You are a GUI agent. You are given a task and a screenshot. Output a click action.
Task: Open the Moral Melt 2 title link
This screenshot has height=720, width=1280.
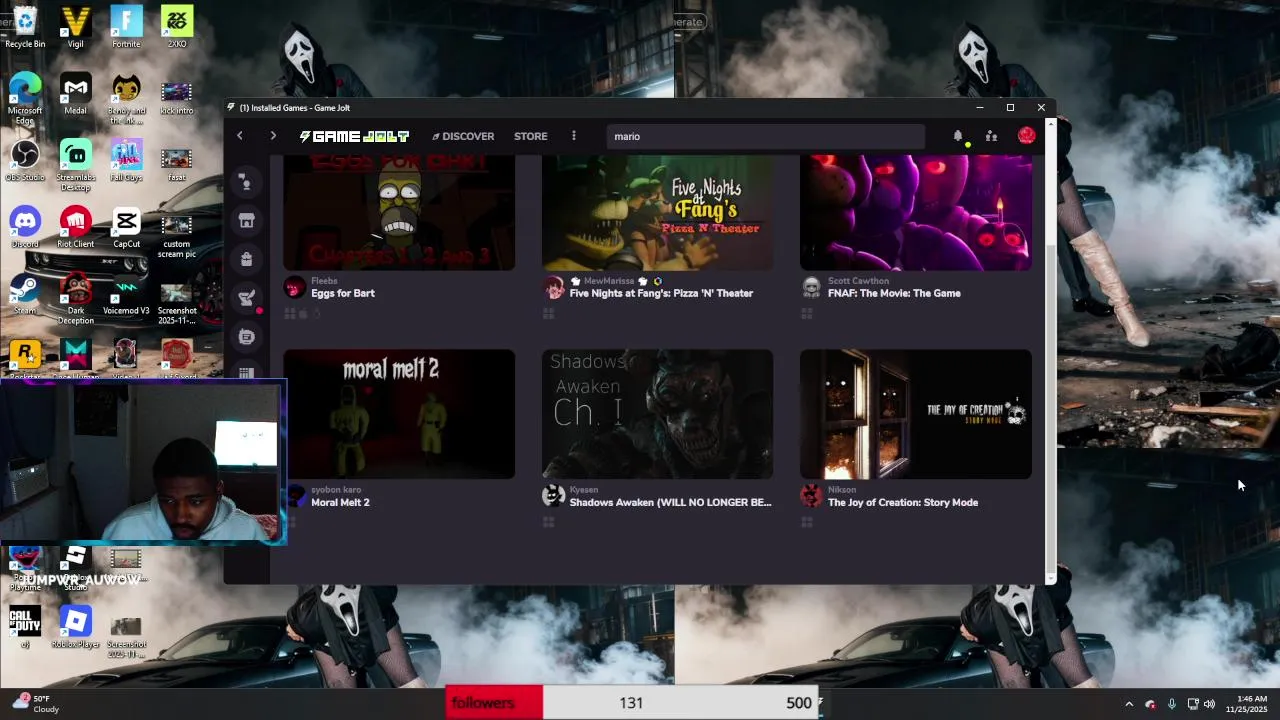coord(340,502)
